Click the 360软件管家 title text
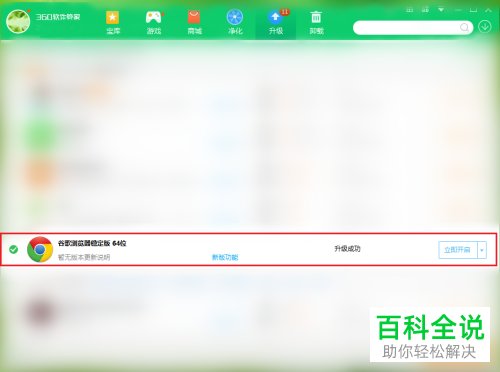The height and width of the screenshot is (372, 500). tap(58, 17)
